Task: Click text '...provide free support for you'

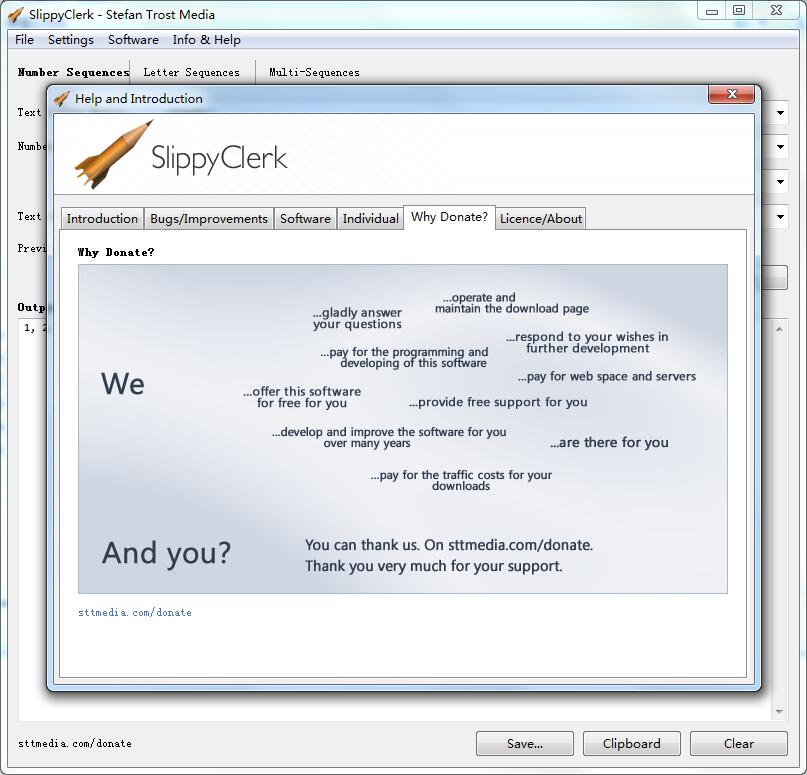Action: (498, 402)
